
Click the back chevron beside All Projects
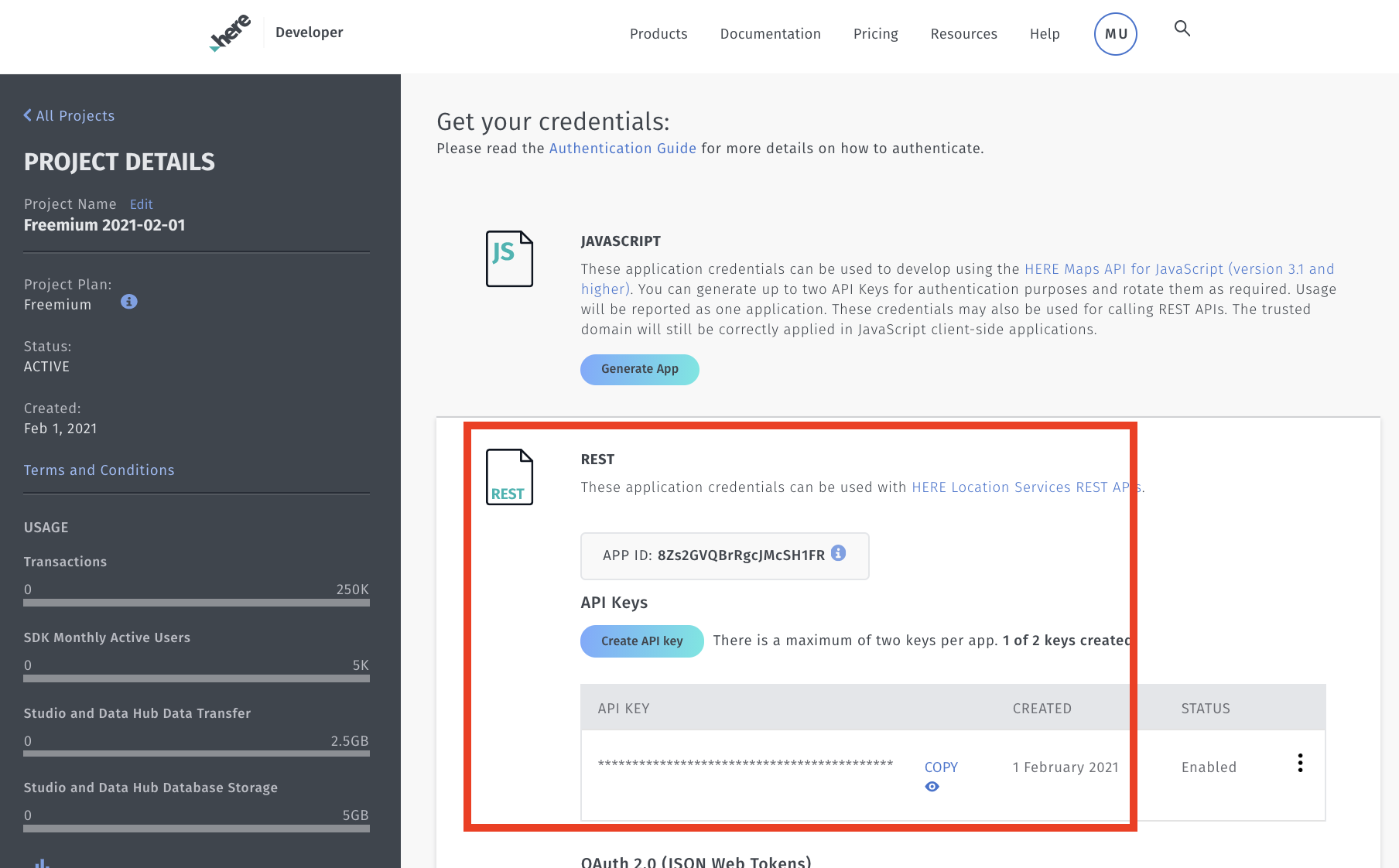(x=28, y=115)
